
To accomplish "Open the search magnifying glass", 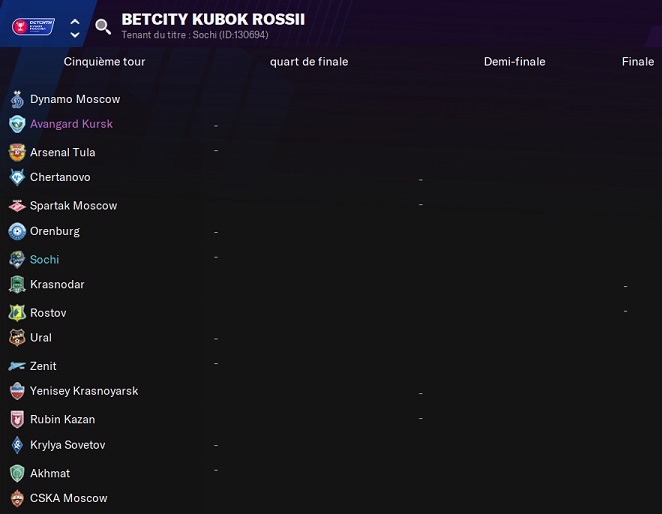I will click(103, 27).
